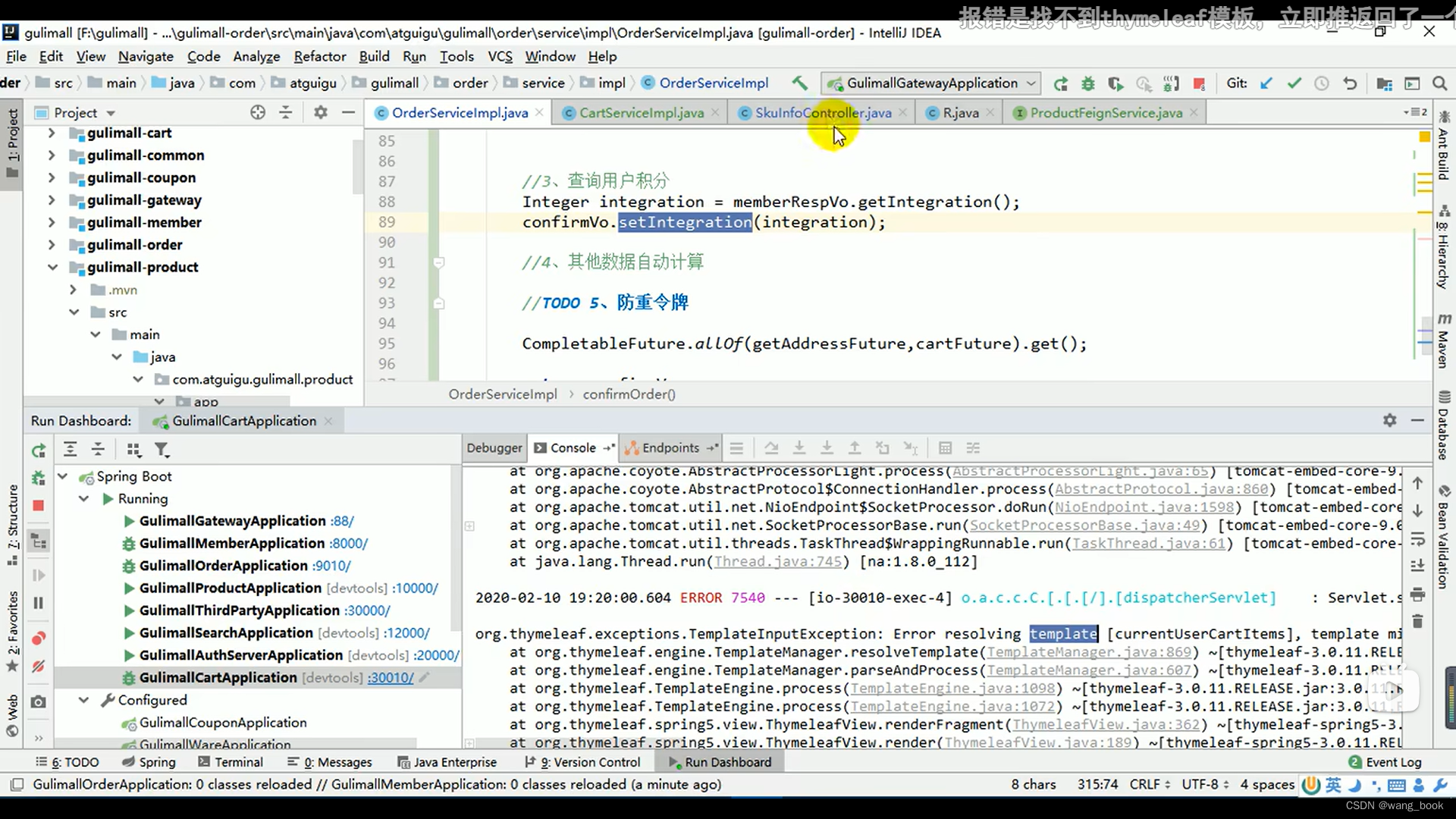Toggle the Z: Structure tool window stripe
Screen dimensions: 1456x819
[x=12, y=525]
